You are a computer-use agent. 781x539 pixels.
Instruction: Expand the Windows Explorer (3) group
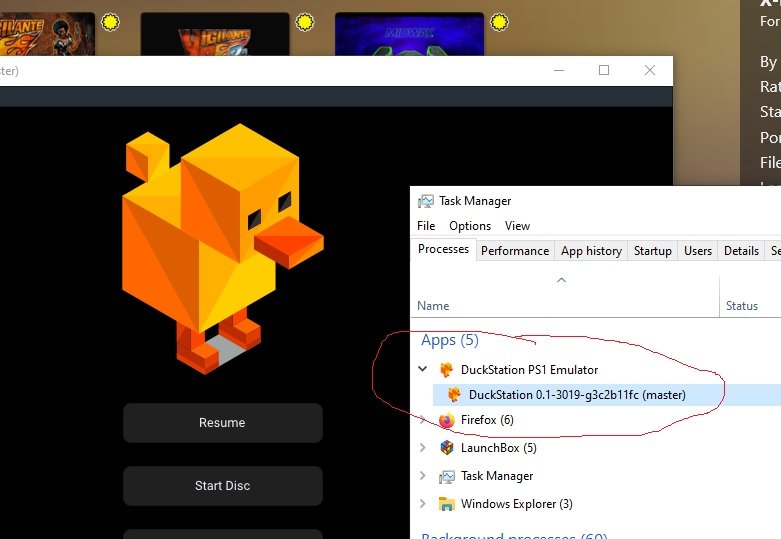point(422,504)
